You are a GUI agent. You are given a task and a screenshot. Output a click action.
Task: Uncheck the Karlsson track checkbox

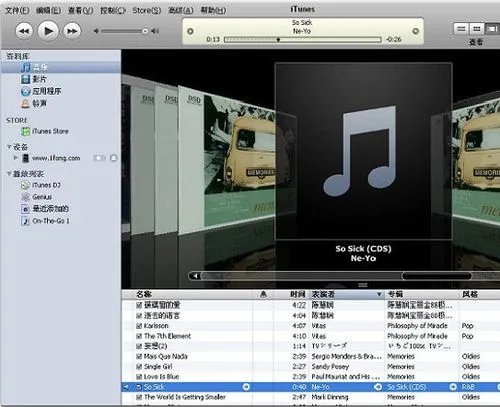139,326
